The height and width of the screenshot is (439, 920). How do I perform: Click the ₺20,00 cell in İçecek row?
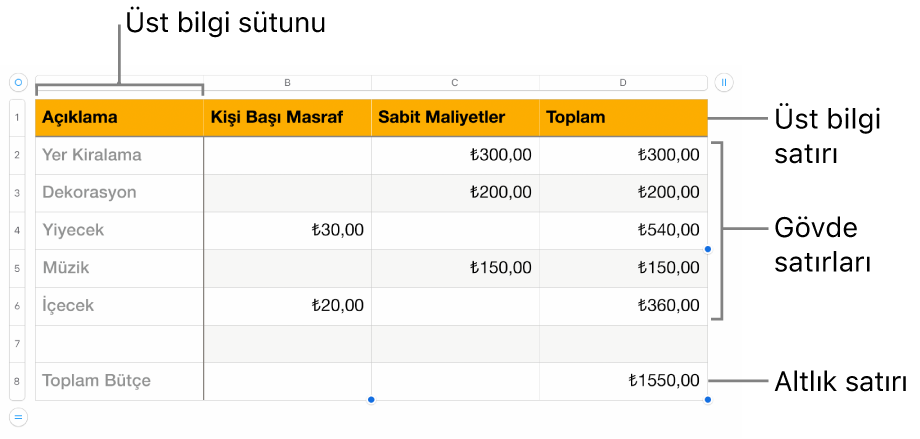[x=288, y=306]
